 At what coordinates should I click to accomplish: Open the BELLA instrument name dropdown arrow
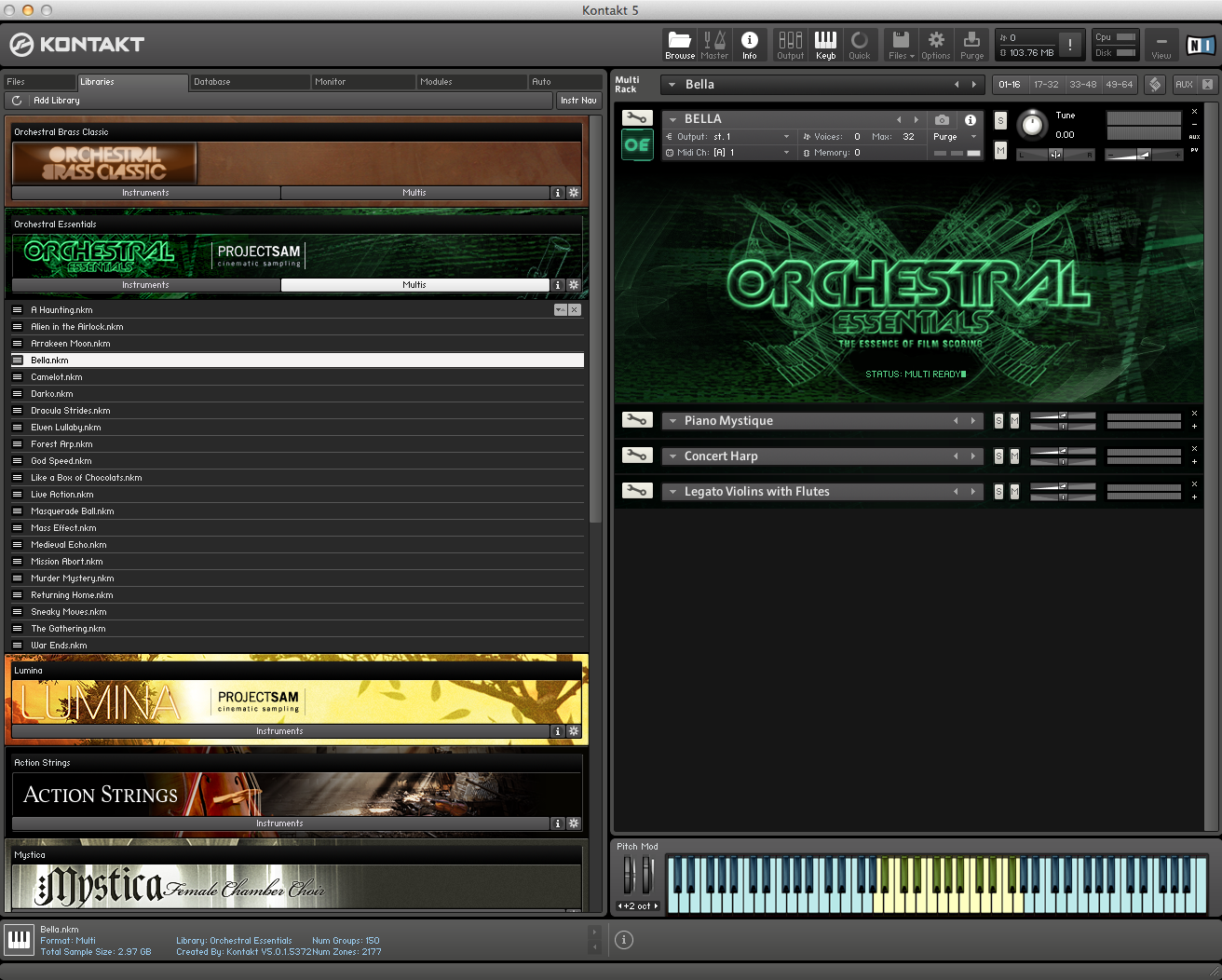[672, 119]
